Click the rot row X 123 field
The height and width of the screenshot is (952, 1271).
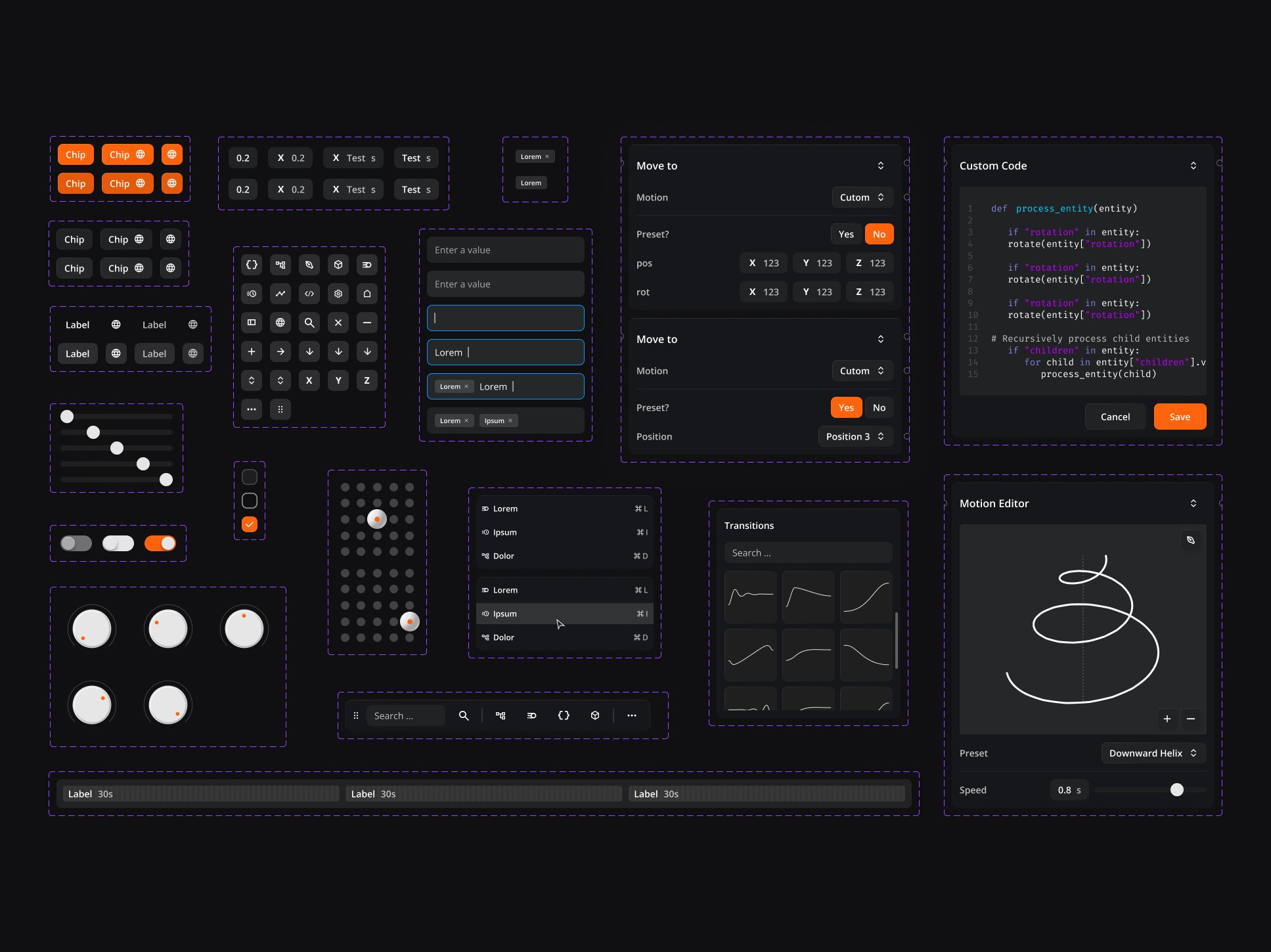point(763,292)
